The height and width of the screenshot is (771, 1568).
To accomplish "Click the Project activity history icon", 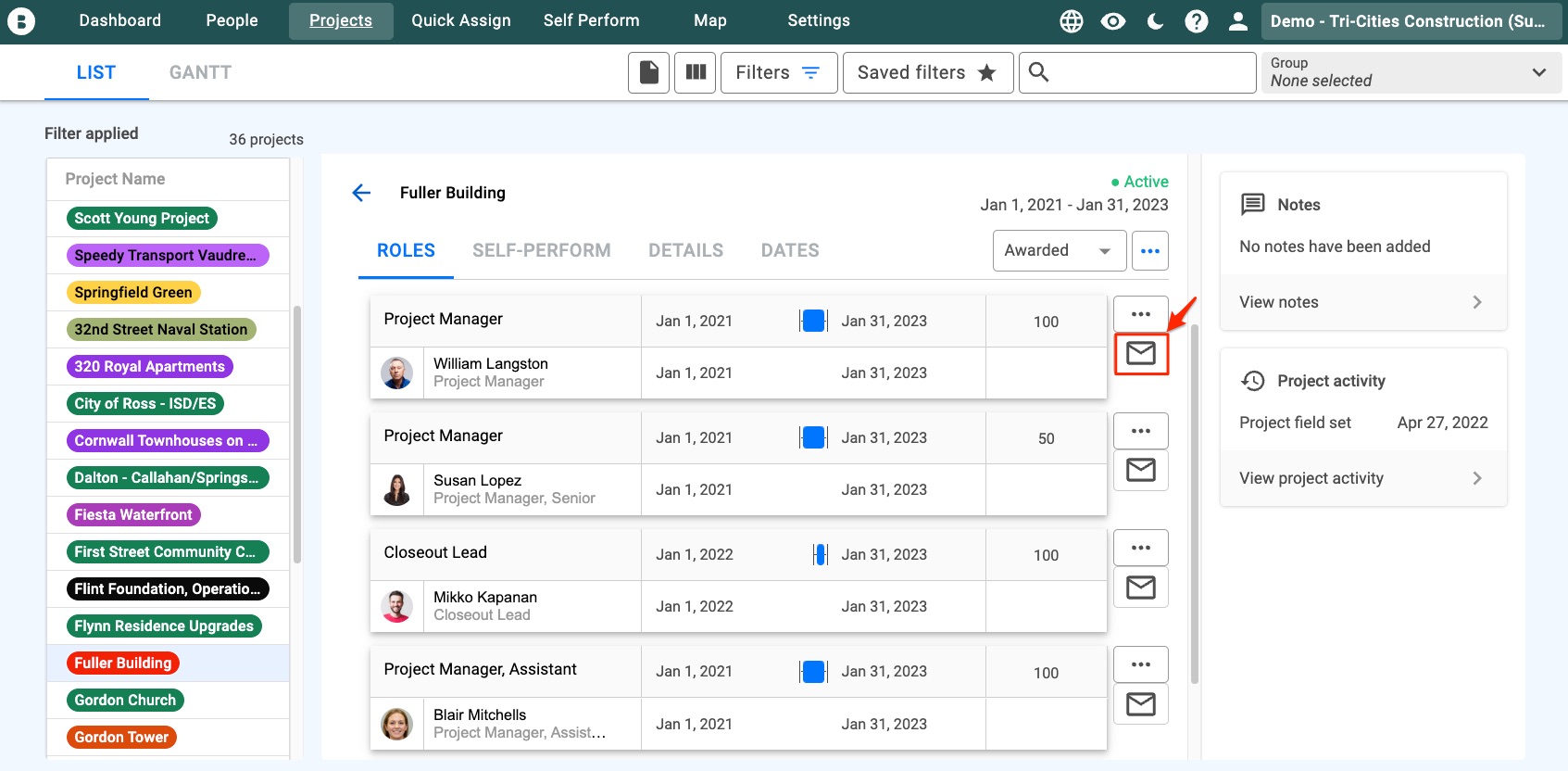I will coord(1253,381).
